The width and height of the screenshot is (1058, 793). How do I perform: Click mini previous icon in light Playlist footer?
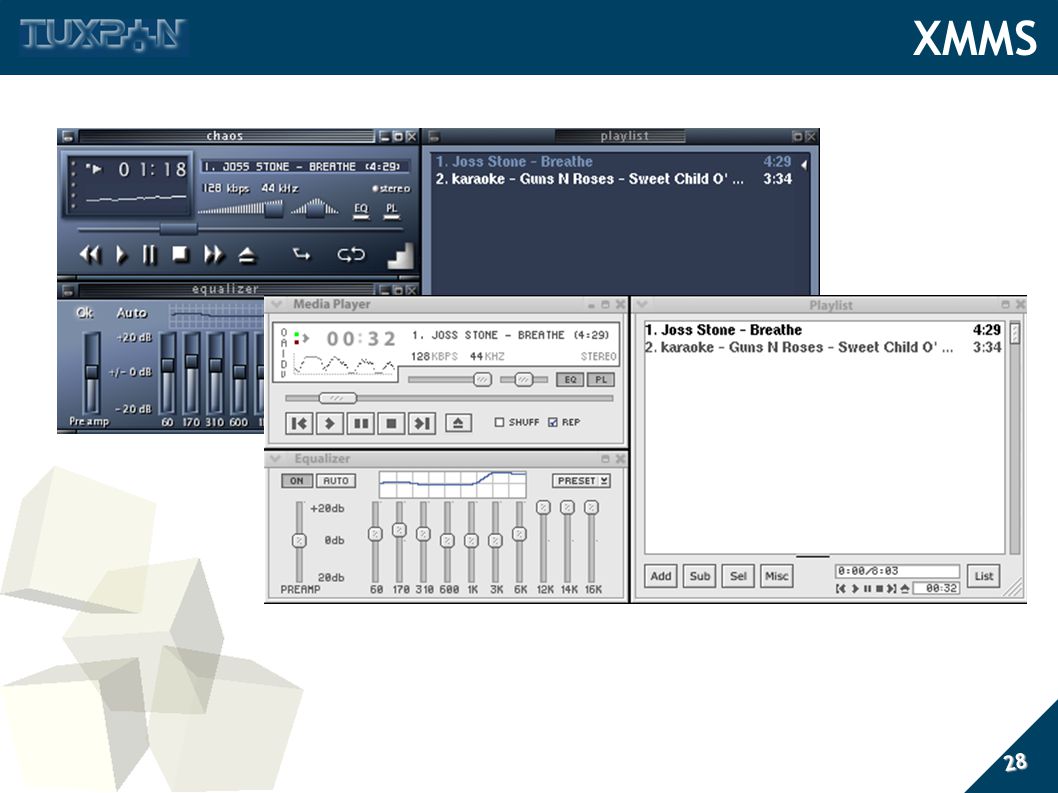click(841, 589)
